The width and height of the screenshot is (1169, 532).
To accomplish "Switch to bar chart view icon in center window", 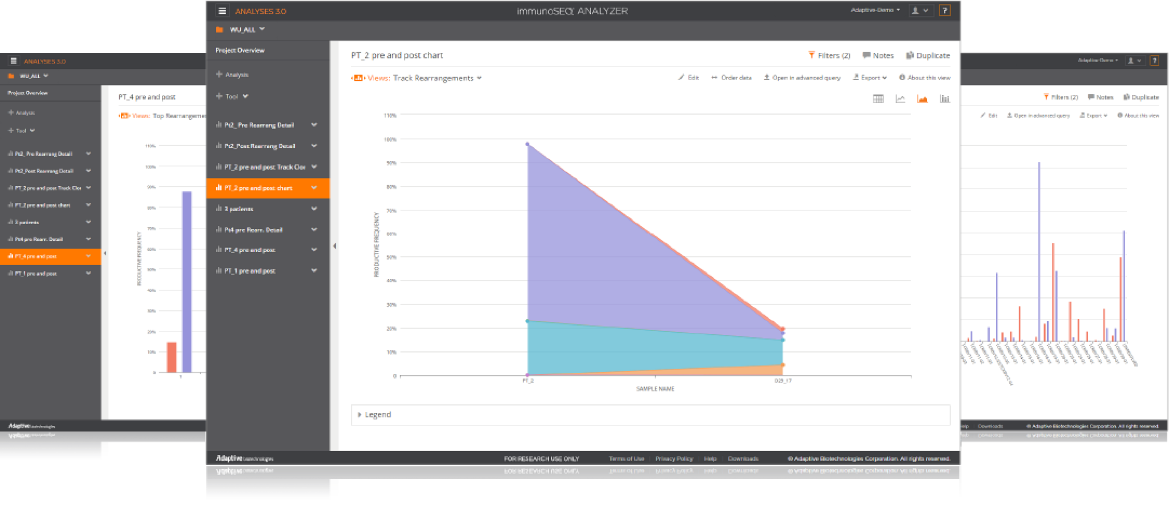I will (x=945, y=98).
